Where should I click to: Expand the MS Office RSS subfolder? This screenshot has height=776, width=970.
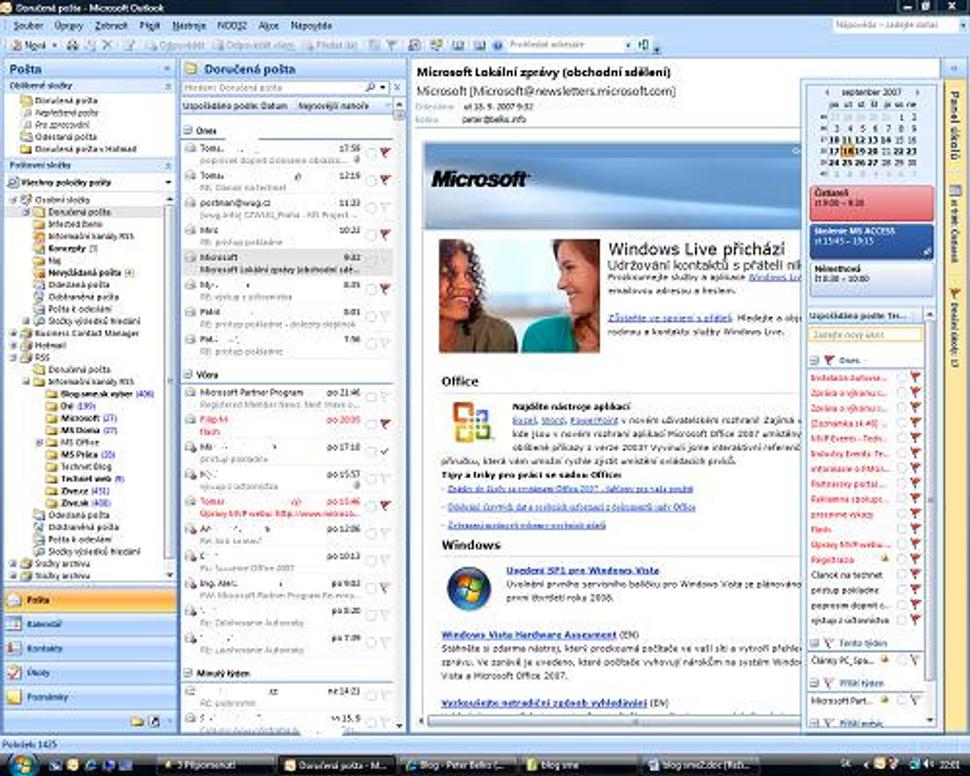point(40,442)
